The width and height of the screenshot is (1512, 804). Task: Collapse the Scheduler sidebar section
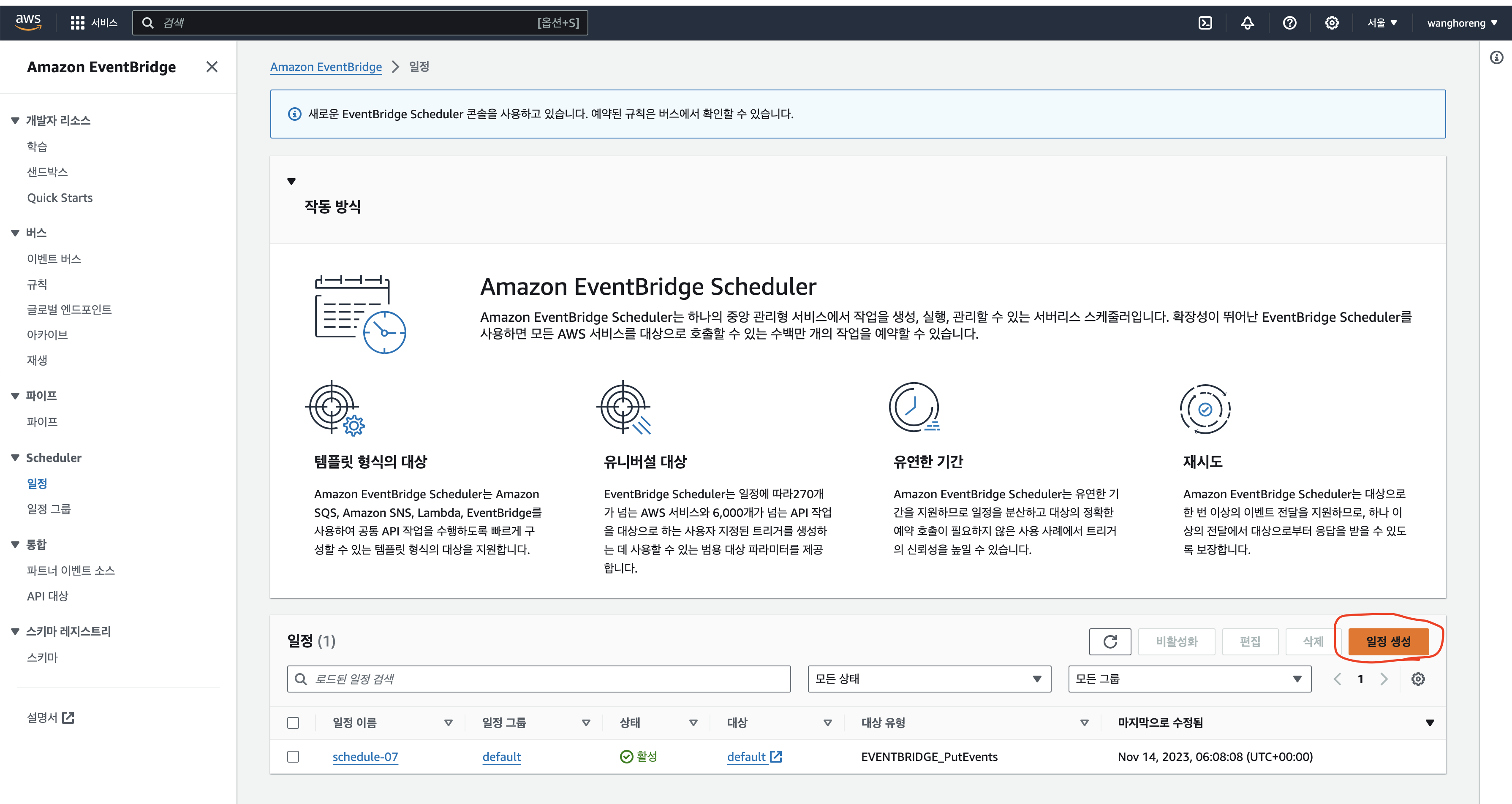(x=15, y=458)
